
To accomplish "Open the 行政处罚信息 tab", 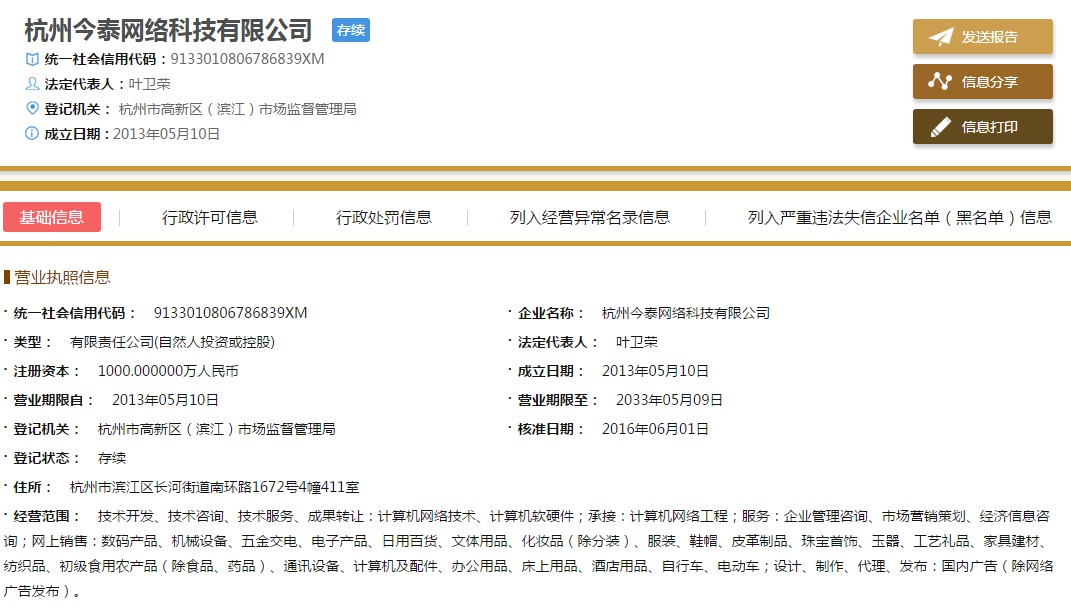I will pos(384,217).
